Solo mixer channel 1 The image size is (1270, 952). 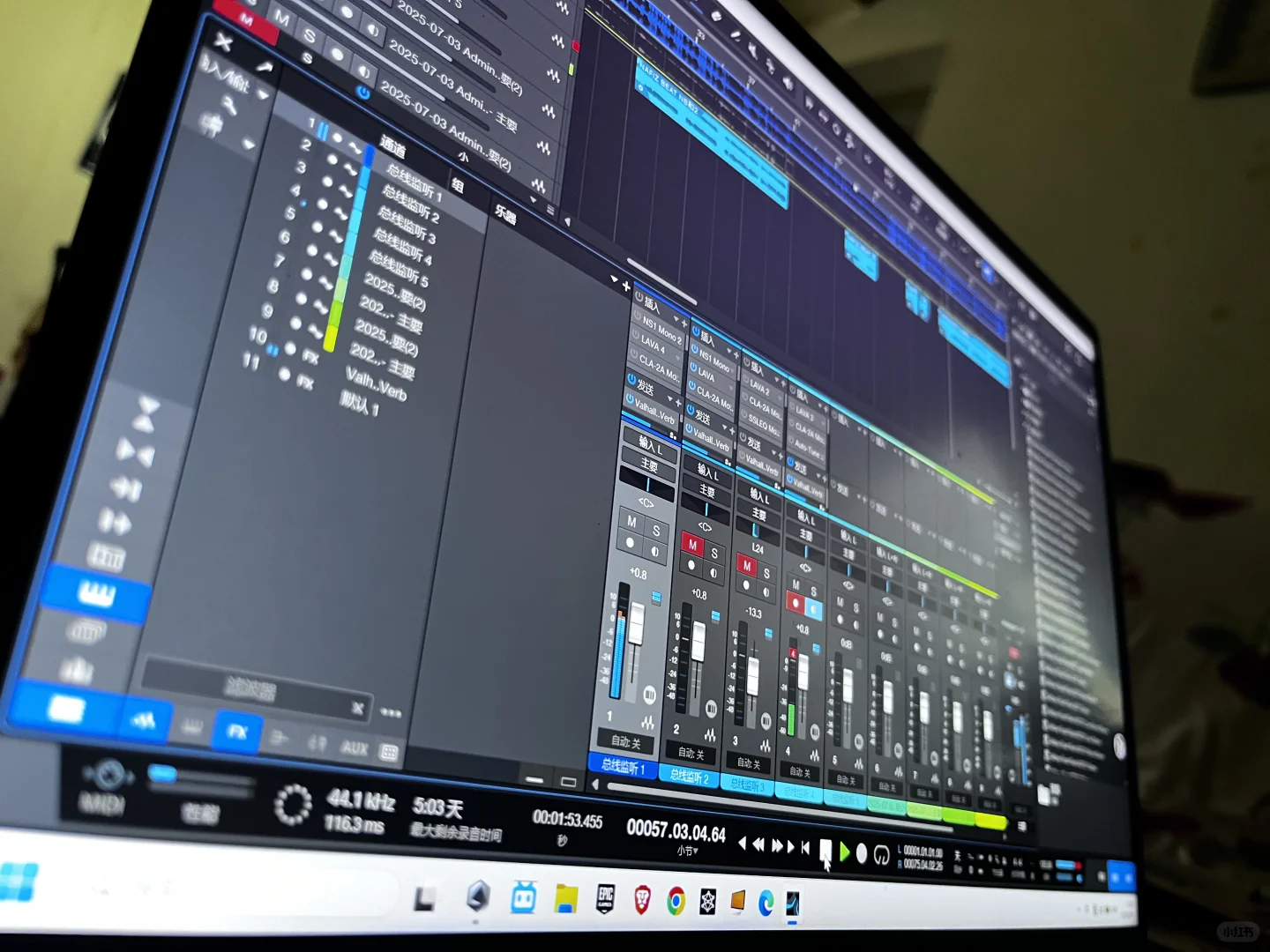[x=655, y=530]
